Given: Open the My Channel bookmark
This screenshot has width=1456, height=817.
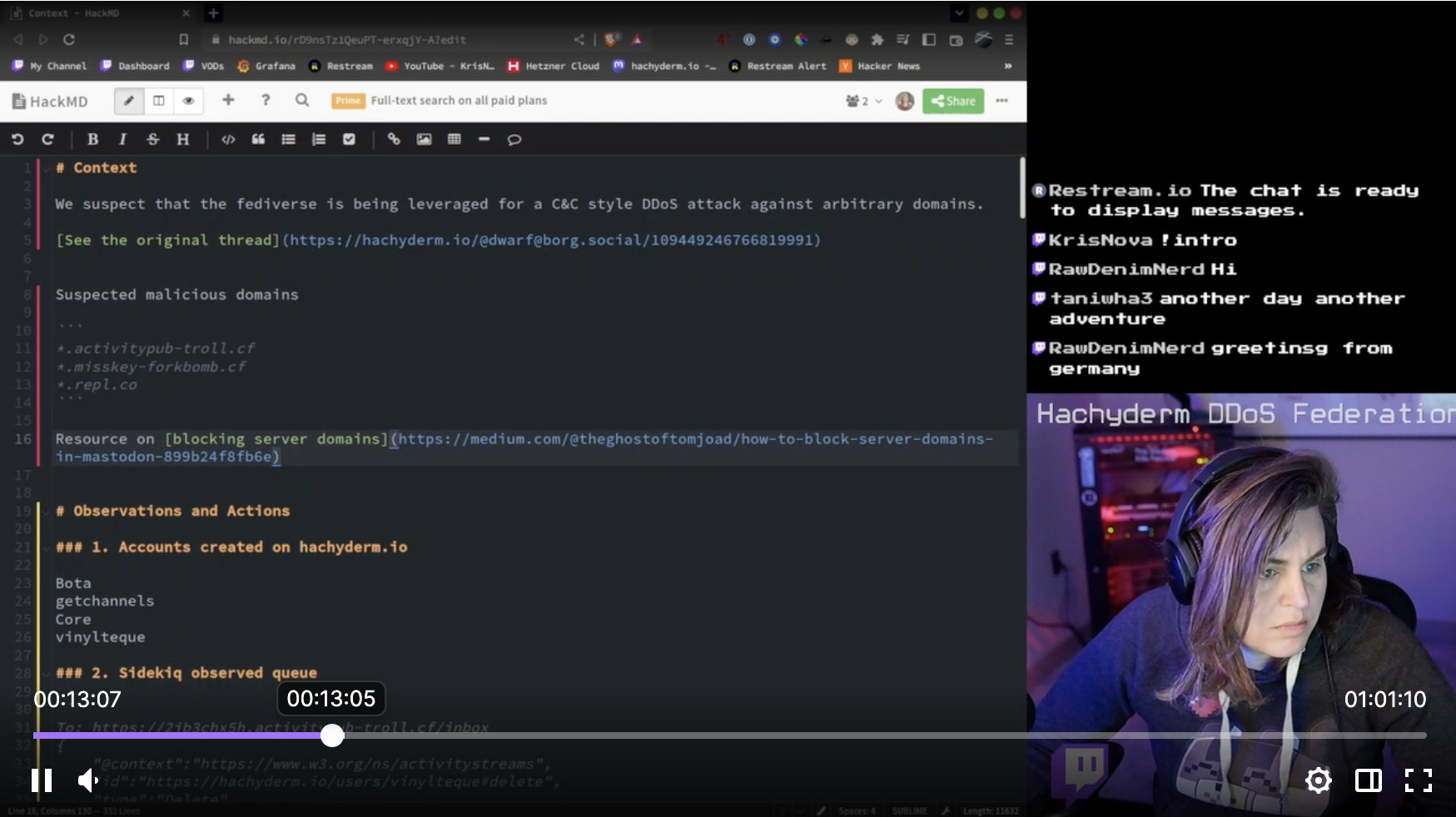Looking at the screenshot, I should click(x=49, y=66).
